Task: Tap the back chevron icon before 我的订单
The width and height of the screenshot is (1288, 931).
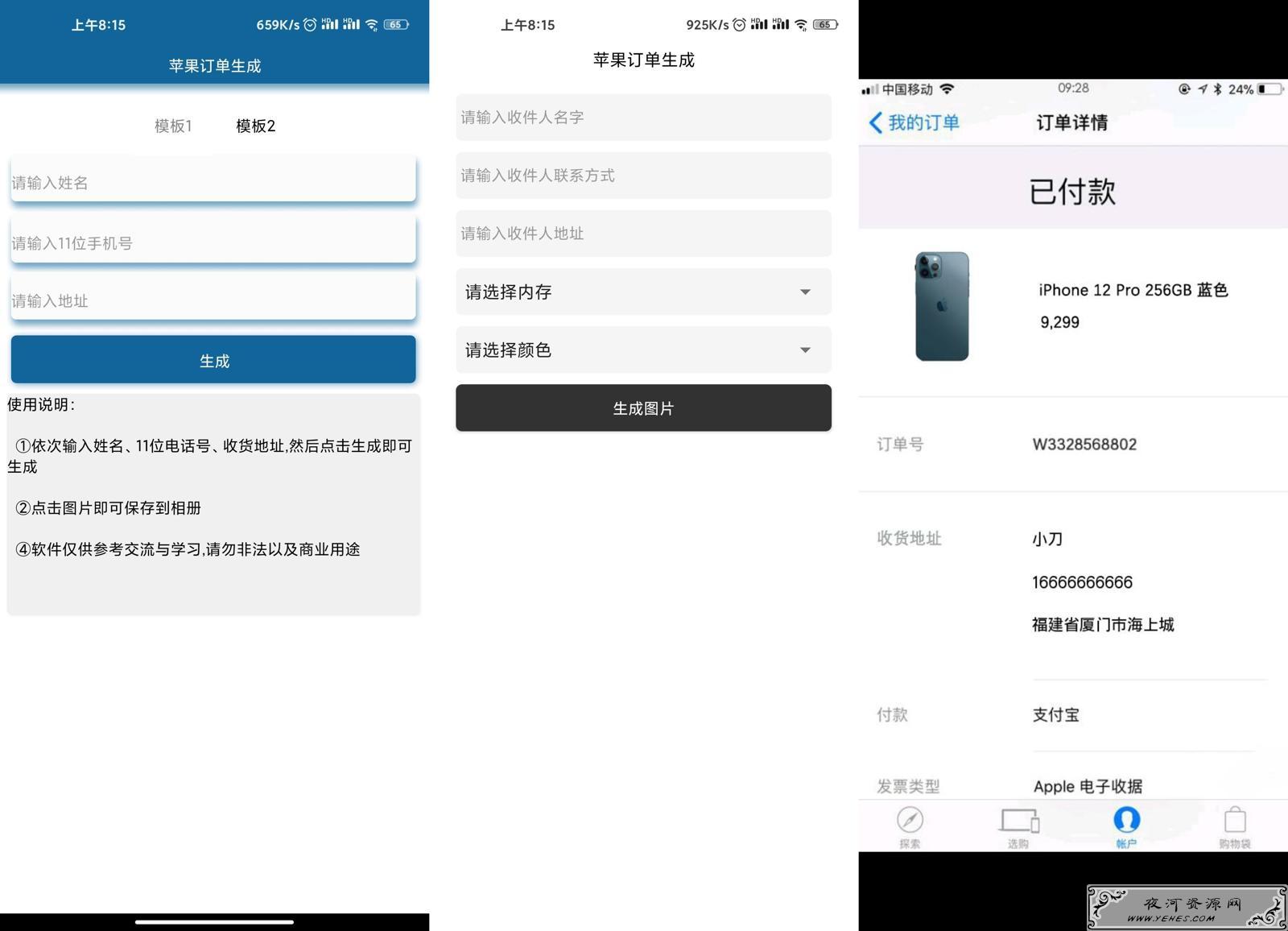Action: [876, 122]
